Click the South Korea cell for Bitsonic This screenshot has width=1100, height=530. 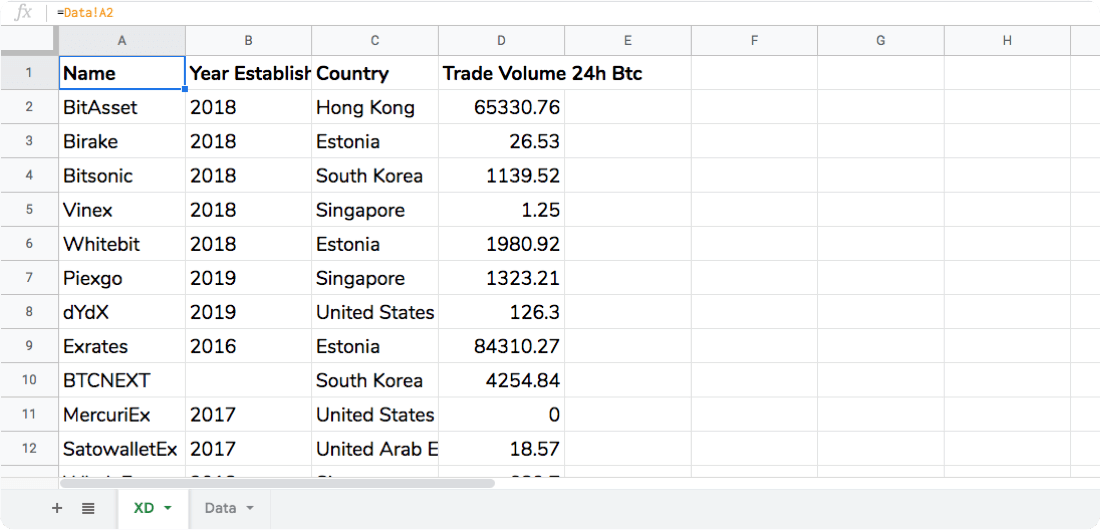375,175
